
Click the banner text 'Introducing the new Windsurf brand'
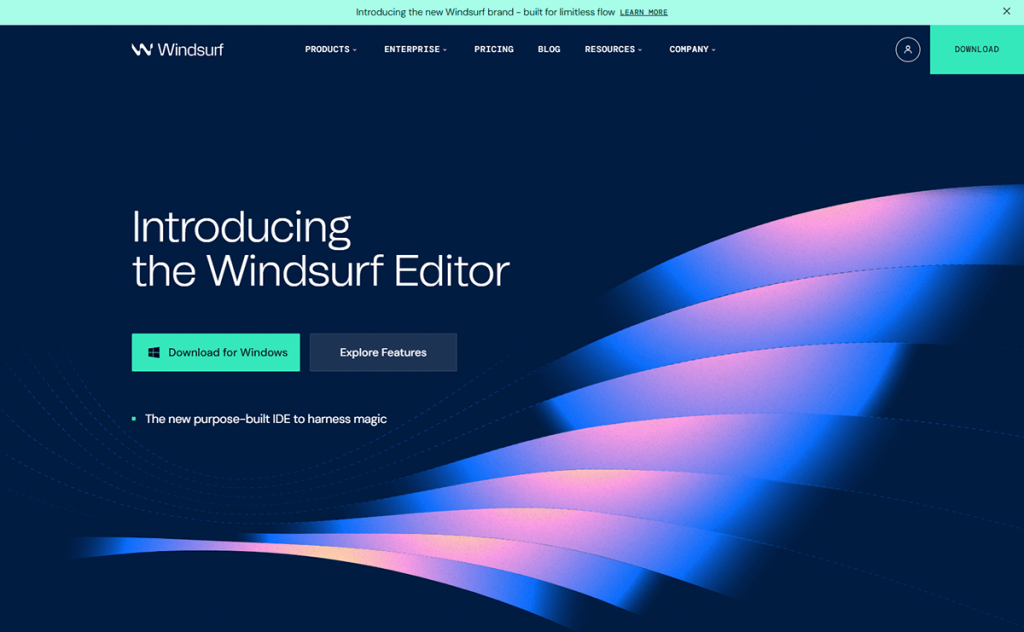(x=435, y=12)
